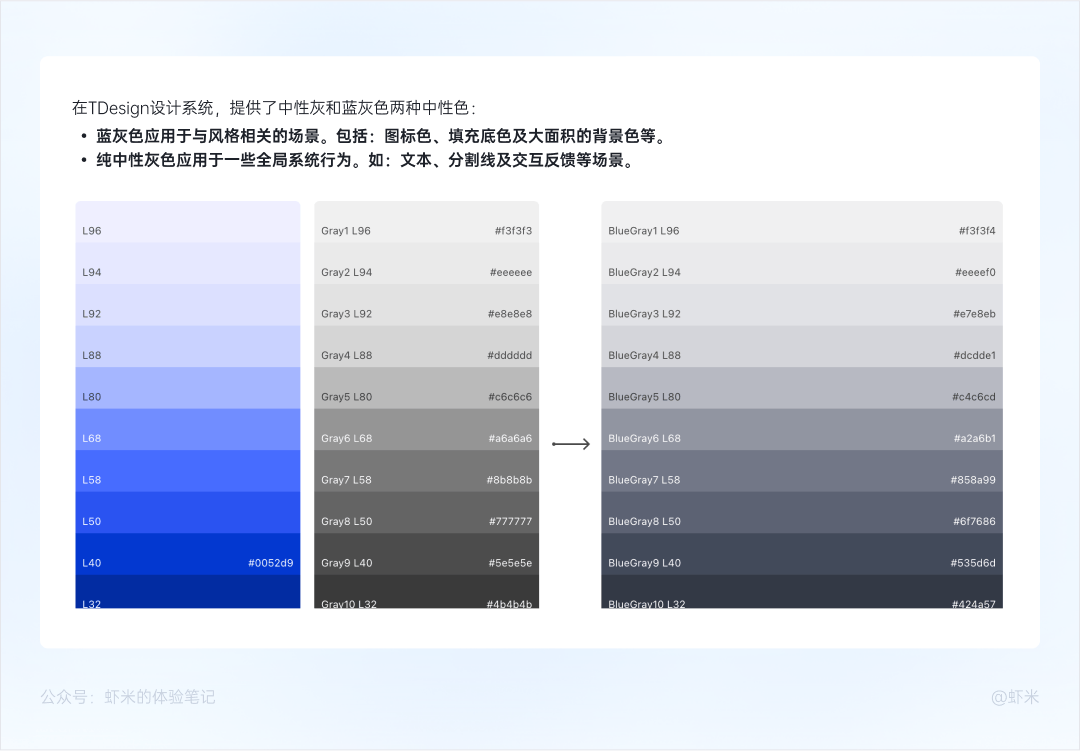
Task: Pick the Gray5 L80 swatch
Action: tap(426, 388)
